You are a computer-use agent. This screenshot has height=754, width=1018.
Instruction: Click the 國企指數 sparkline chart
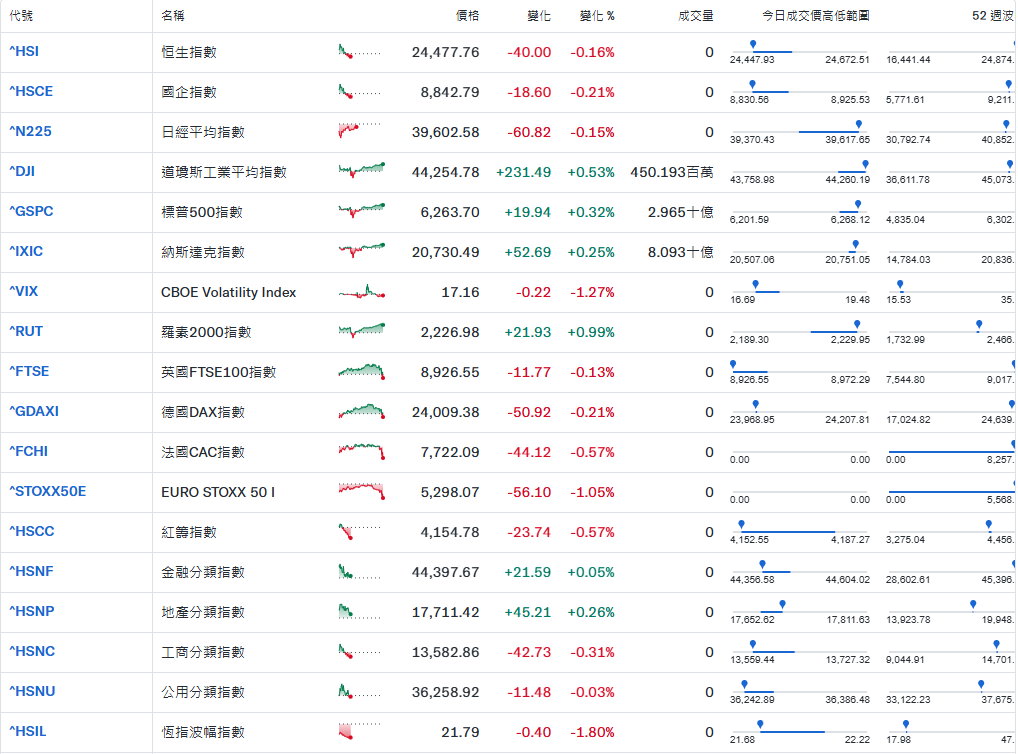361,92
